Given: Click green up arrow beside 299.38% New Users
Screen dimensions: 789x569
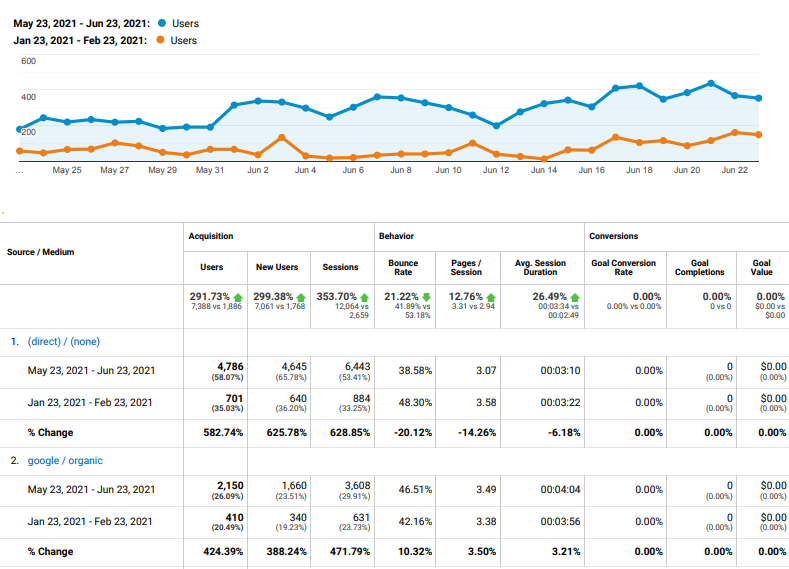Looking at the screenshot, I should [x=301, y=297].
